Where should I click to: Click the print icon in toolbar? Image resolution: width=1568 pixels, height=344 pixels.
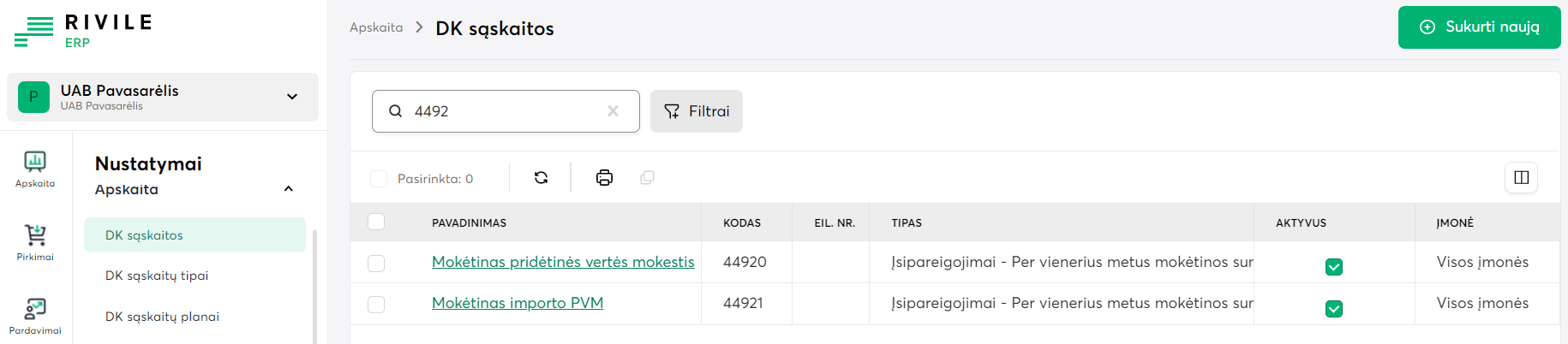[x=604, y=178]
